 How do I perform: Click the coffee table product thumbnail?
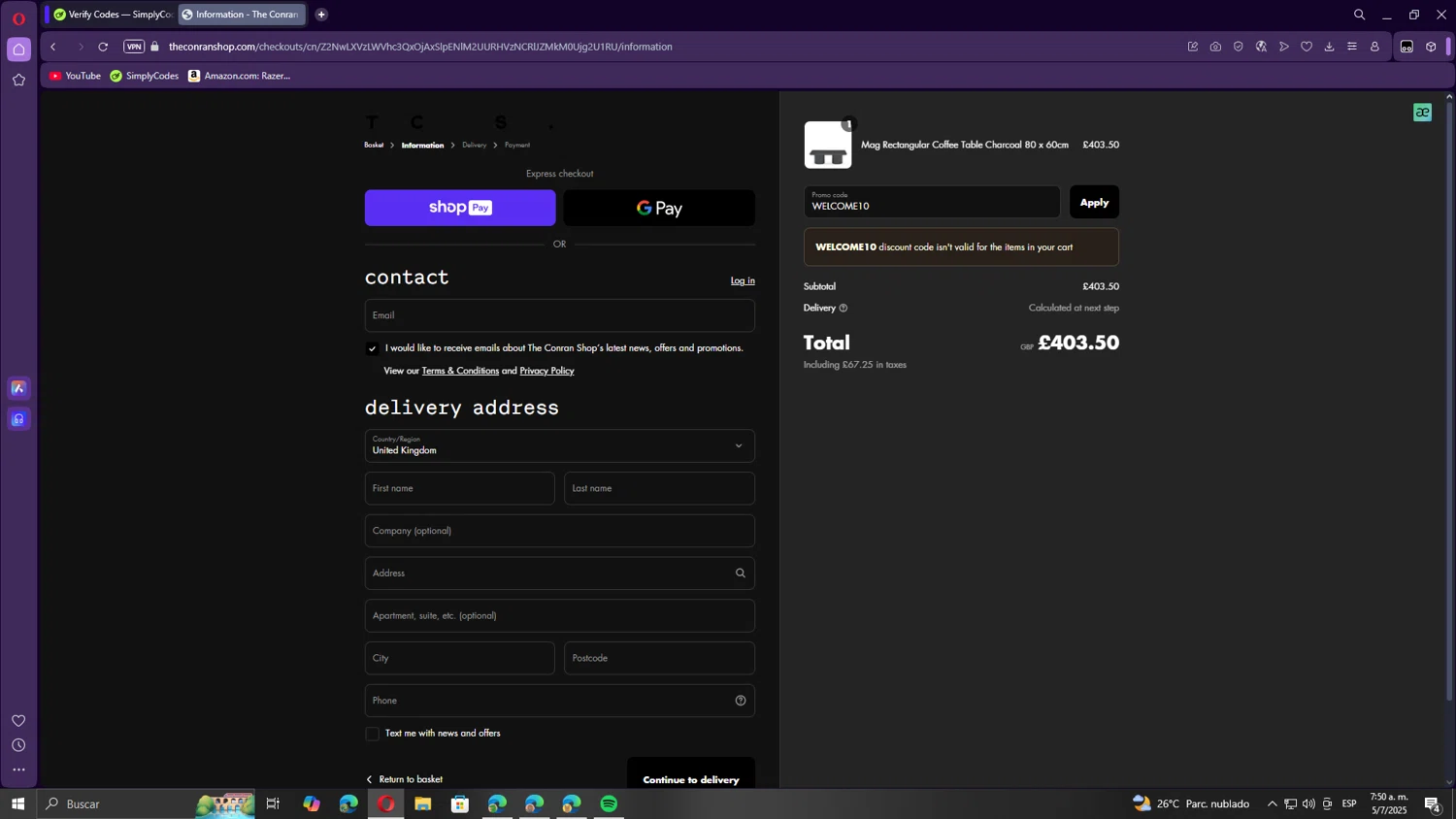(828, 145)
